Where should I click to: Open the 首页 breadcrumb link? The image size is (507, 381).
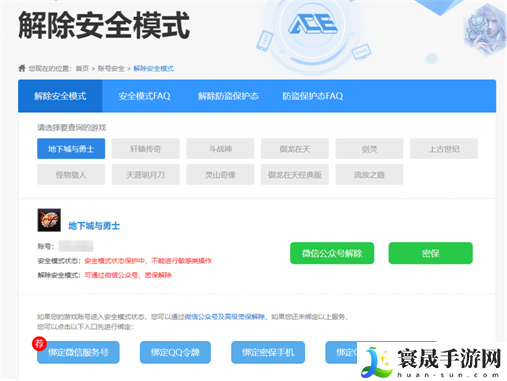click(x=82, y=69)
